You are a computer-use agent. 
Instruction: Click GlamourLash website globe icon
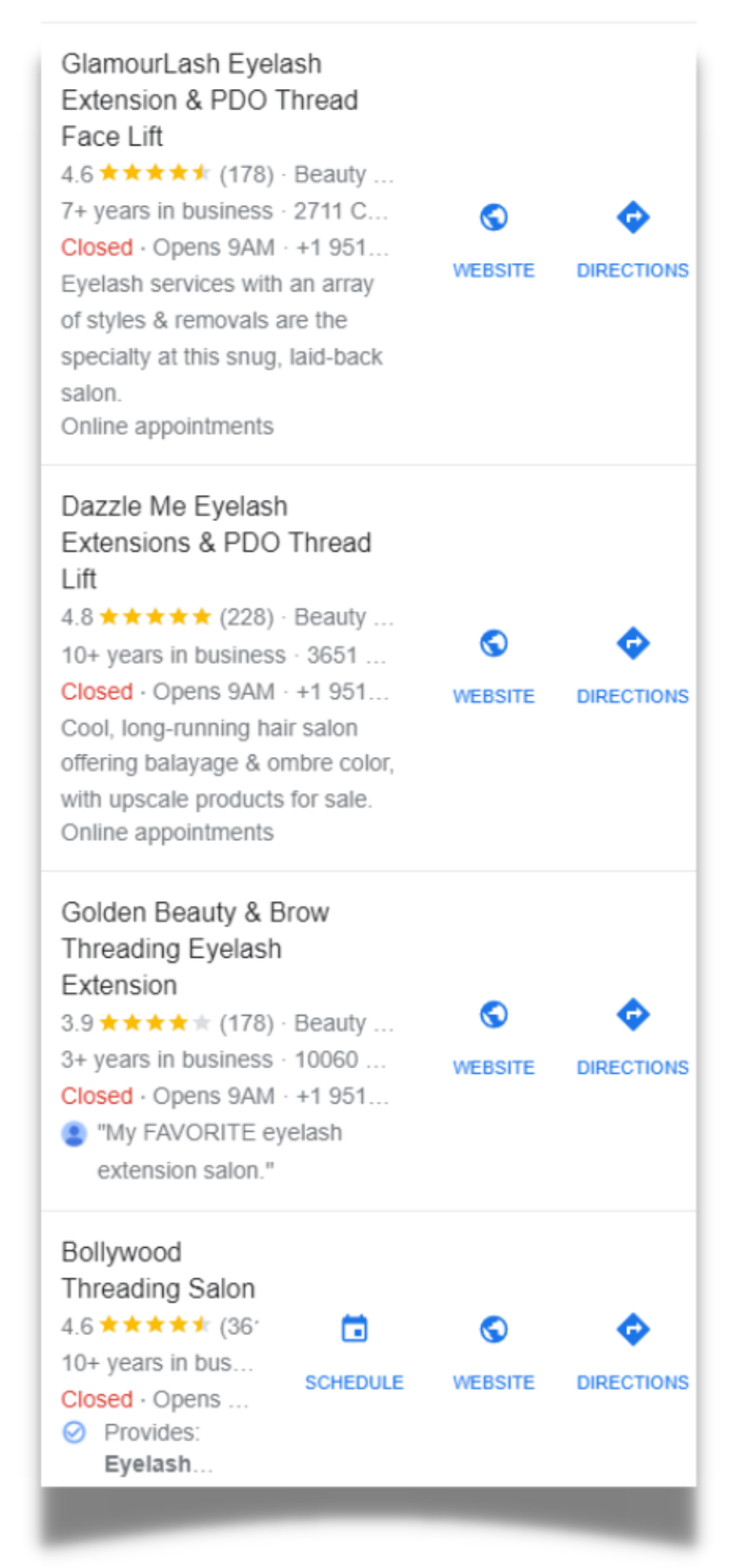click(493, 217)
